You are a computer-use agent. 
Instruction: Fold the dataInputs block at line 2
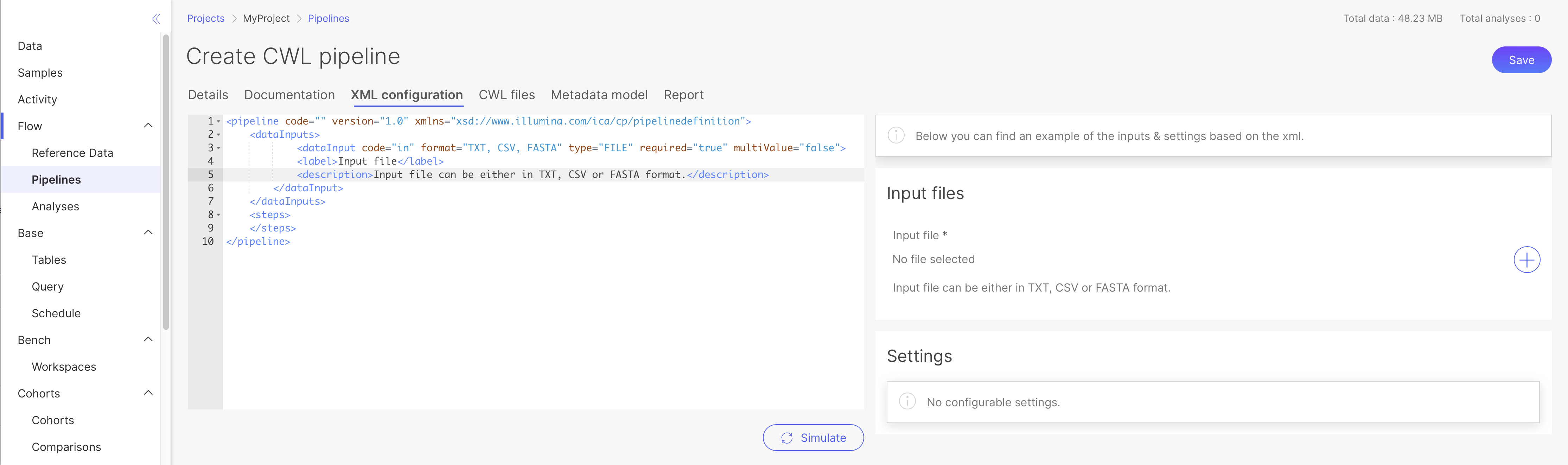coord(218,134)
